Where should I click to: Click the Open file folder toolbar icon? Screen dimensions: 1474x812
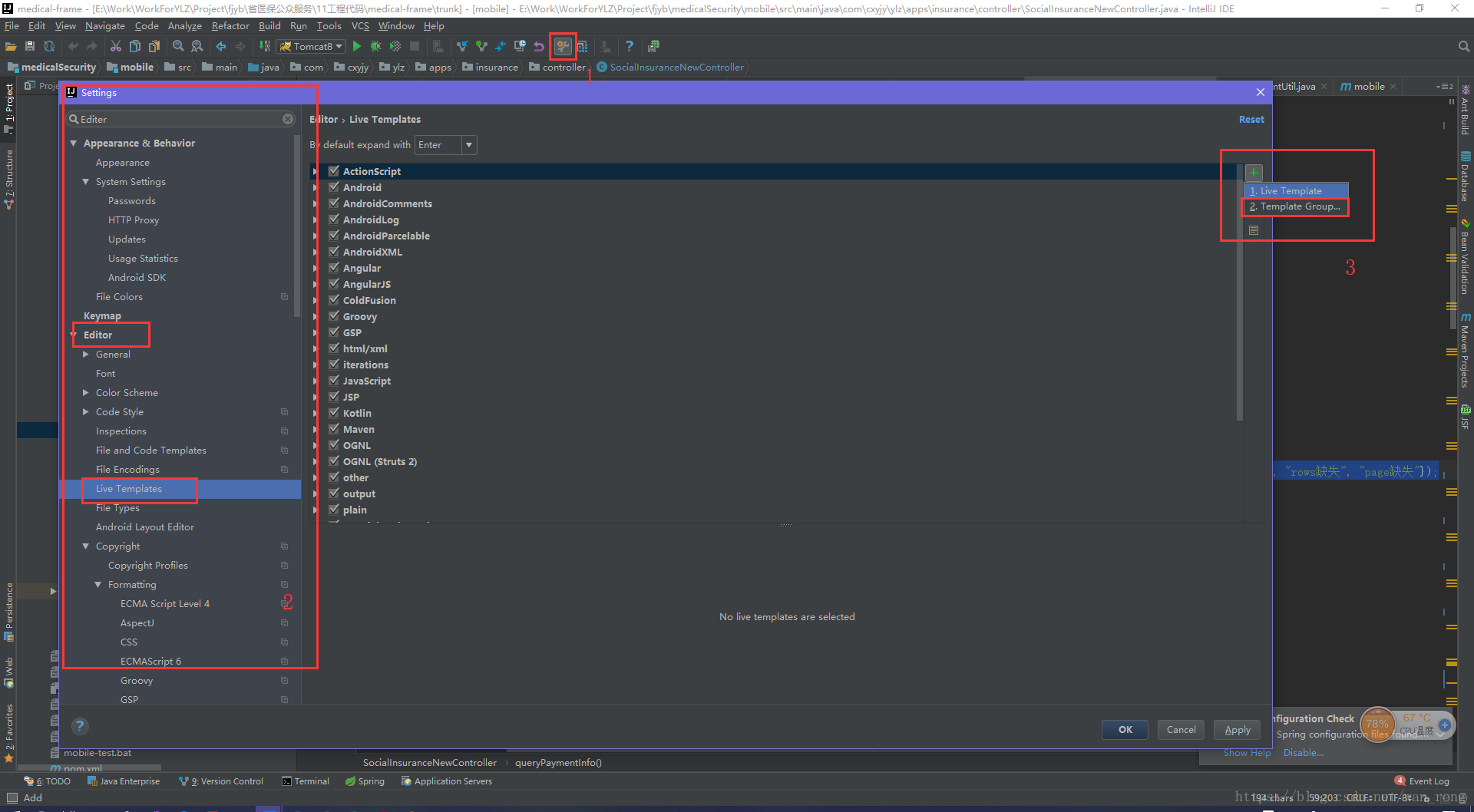[x=11, y=47]
